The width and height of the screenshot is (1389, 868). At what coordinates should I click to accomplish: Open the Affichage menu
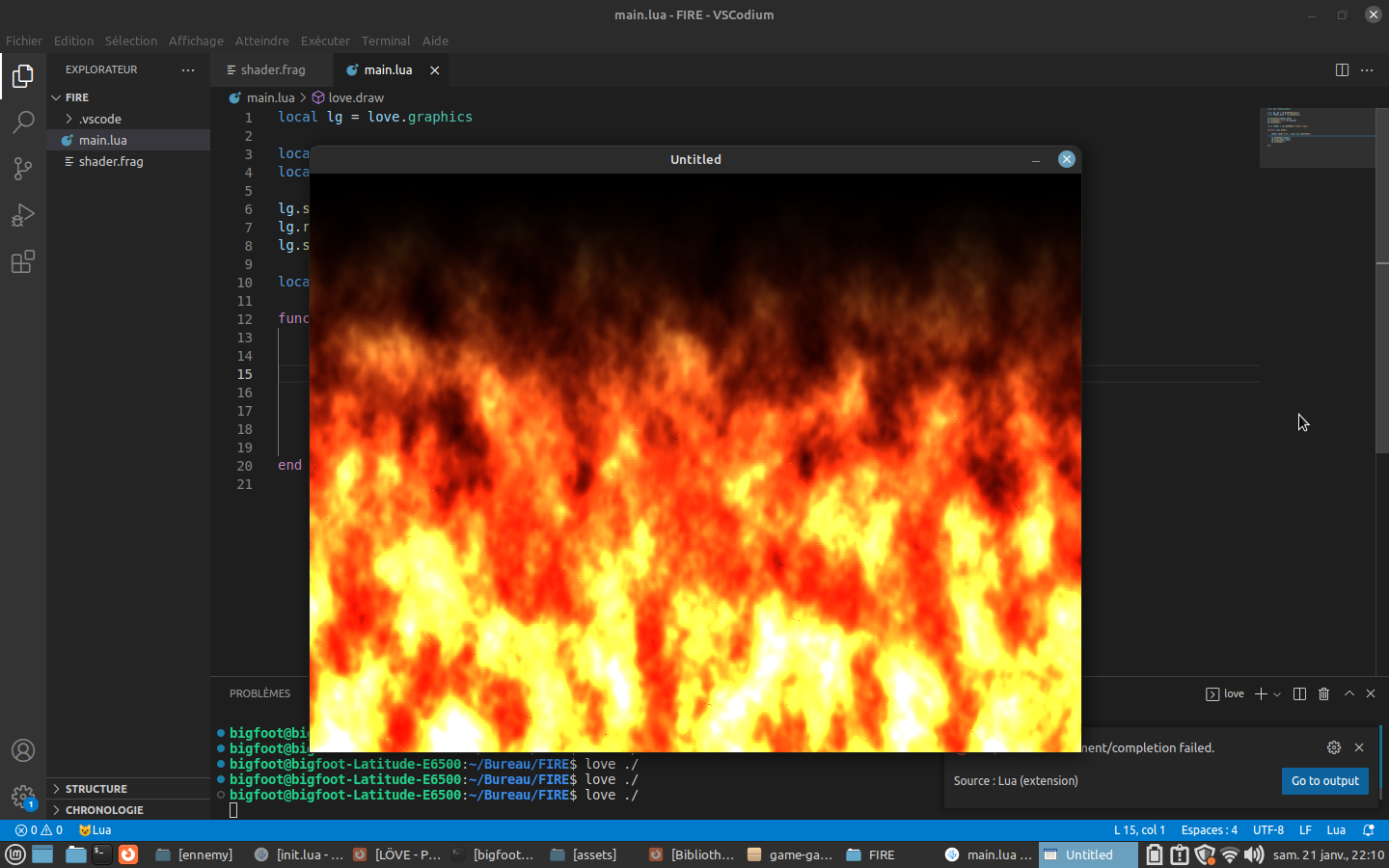coord(196,41)
